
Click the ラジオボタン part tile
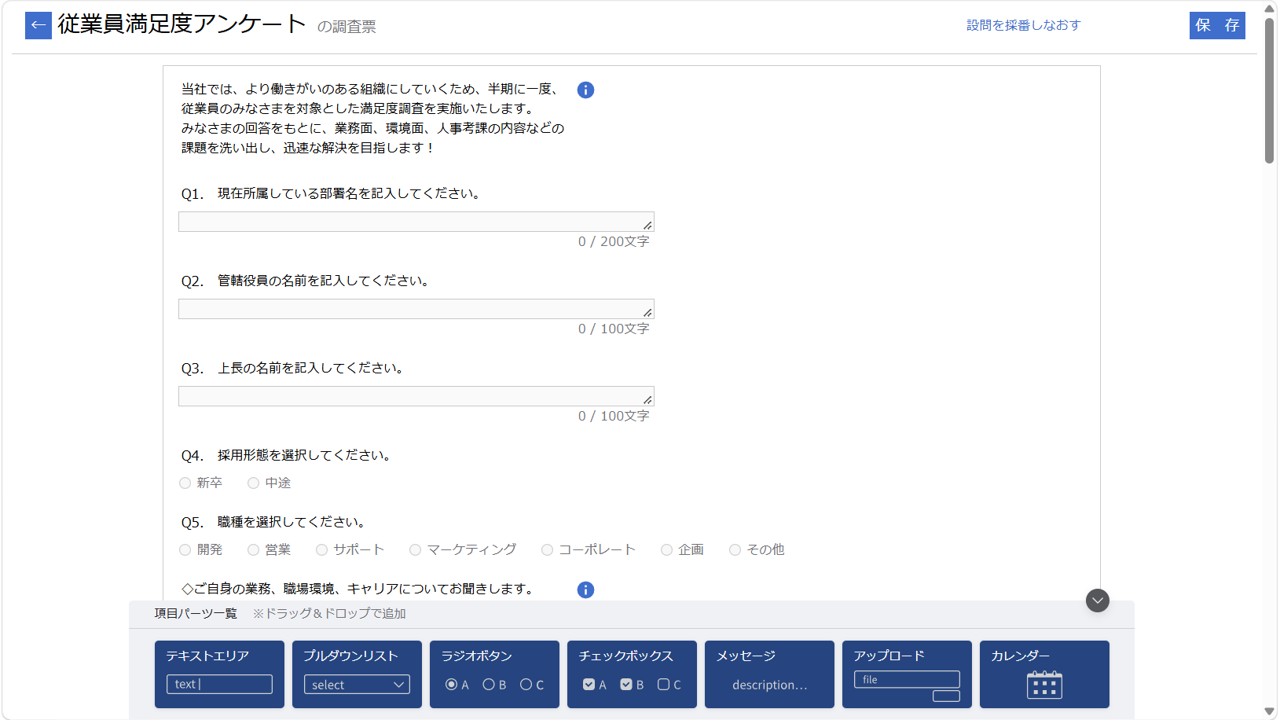[x=494, y=674]
